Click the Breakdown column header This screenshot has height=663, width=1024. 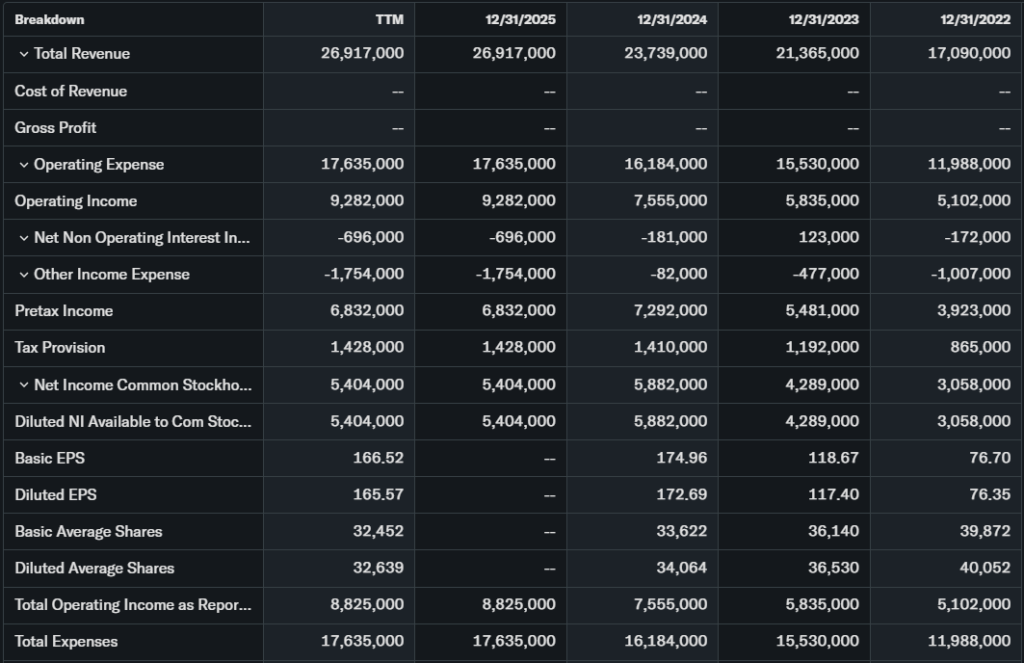49,20
